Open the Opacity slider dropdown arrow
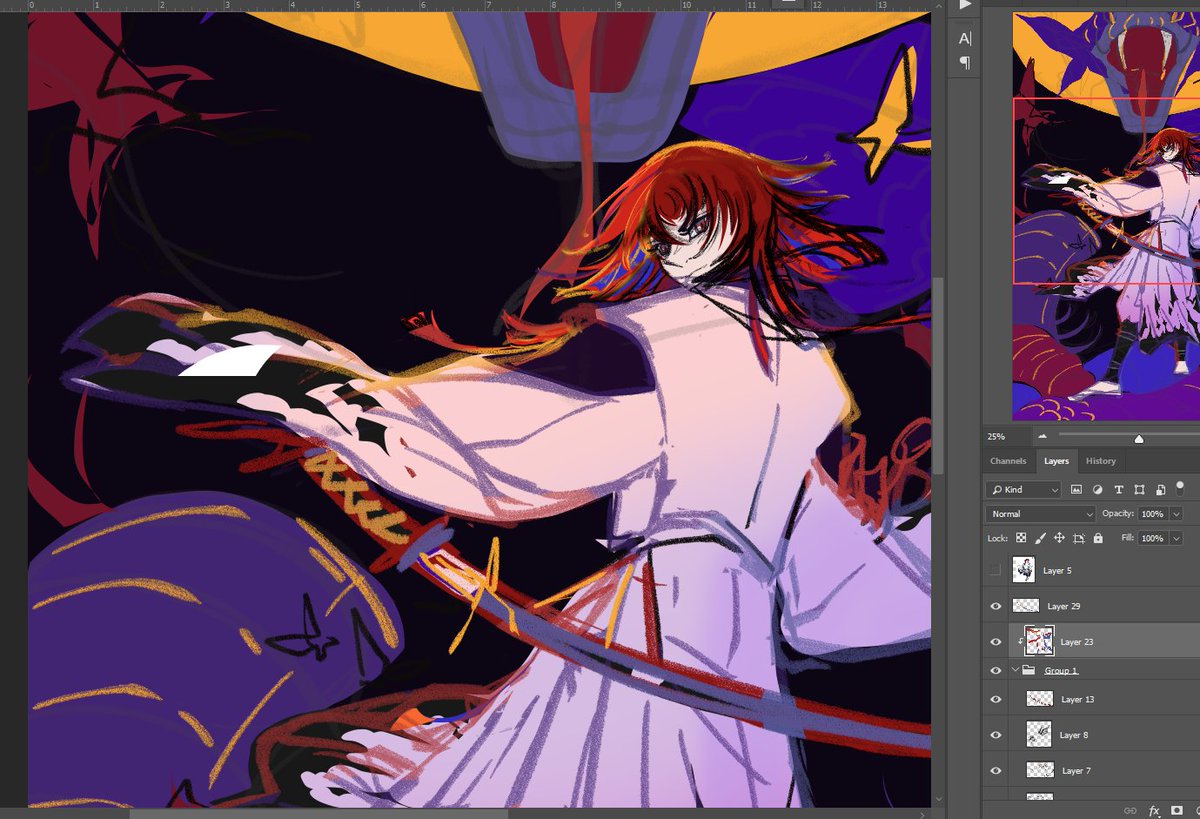The image size is (1200, 819). click(1176, 514)
